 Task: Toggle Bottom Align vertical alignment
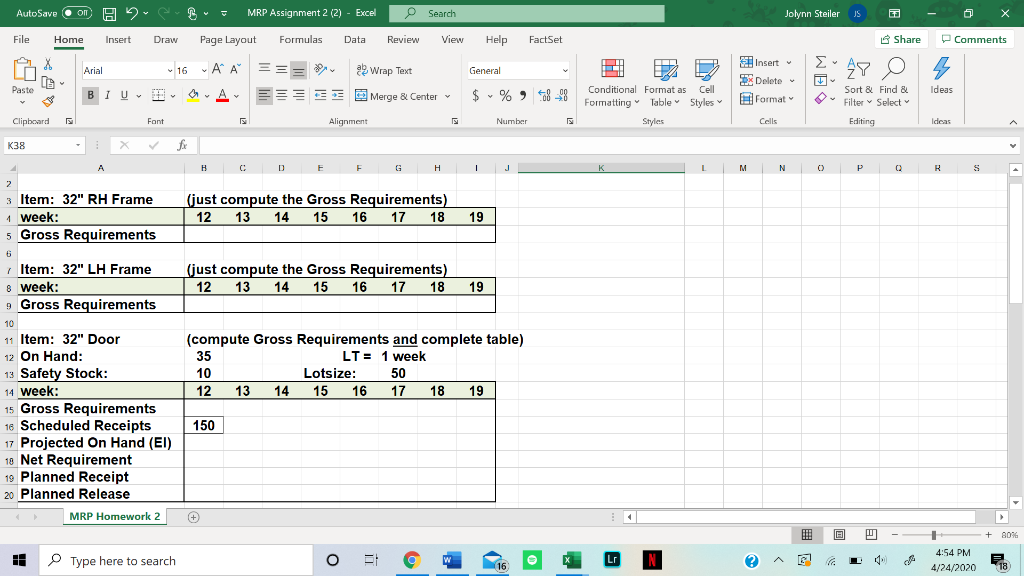298,69
